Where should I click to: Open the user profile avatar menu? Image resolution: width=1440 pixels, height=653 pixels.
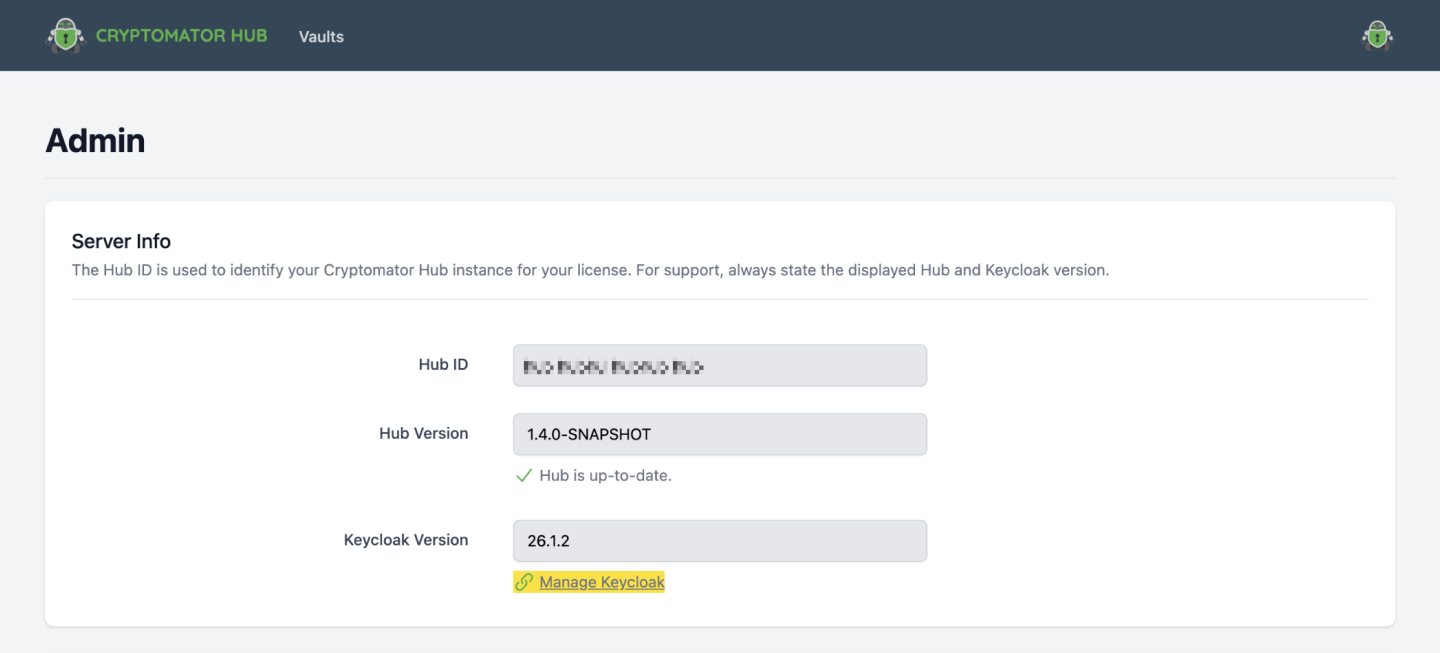tap(1377, 36)
